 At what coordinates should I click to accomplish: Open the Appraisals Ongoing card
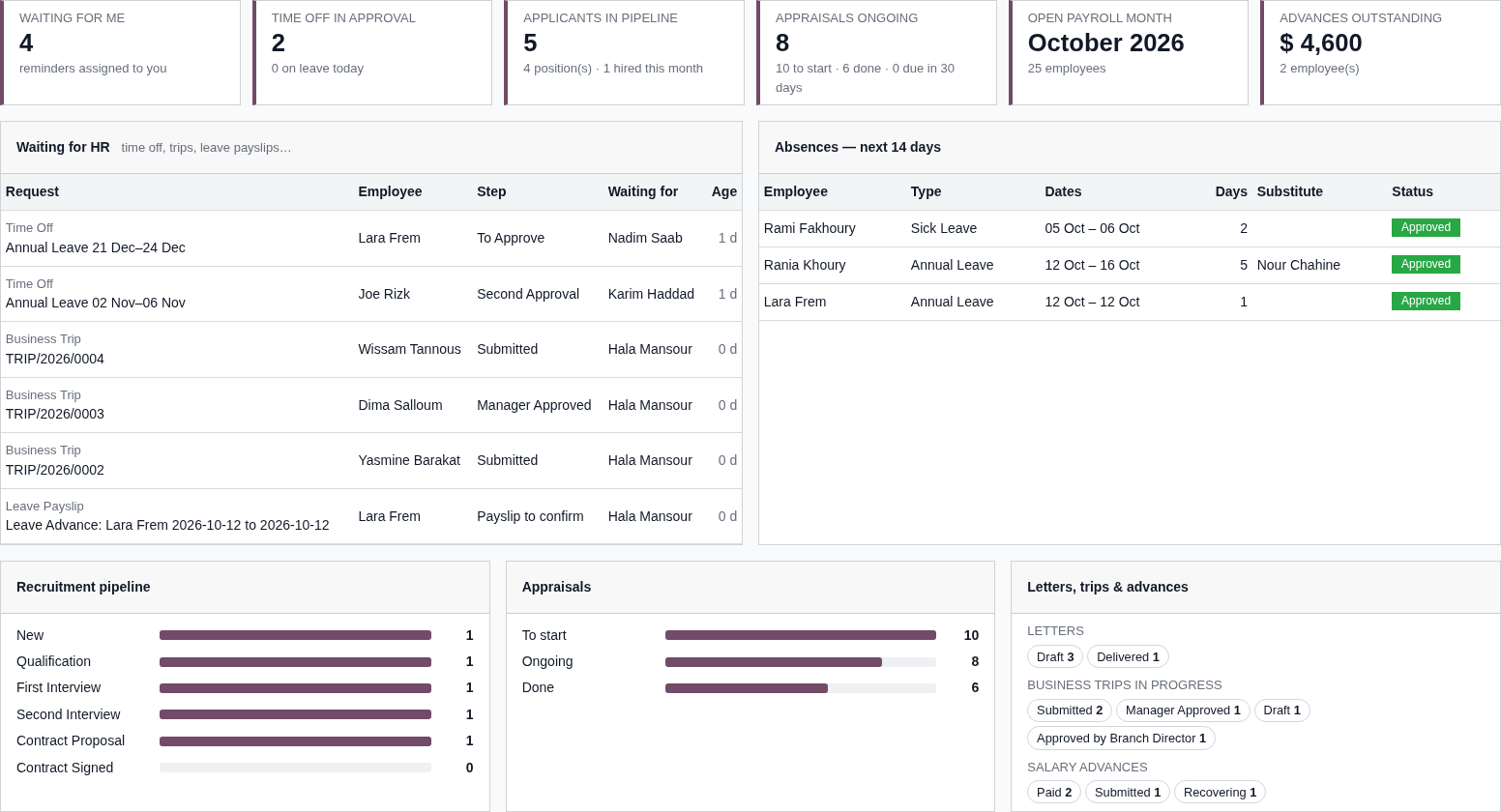click(x=876, y=52)
